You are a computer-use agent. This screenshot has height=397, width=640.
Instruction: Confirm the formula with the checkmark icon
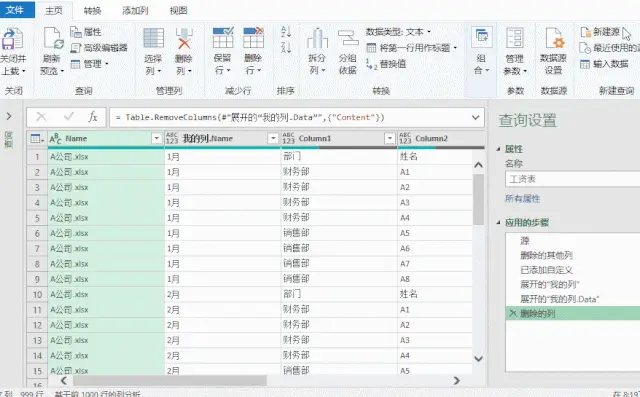69,117
